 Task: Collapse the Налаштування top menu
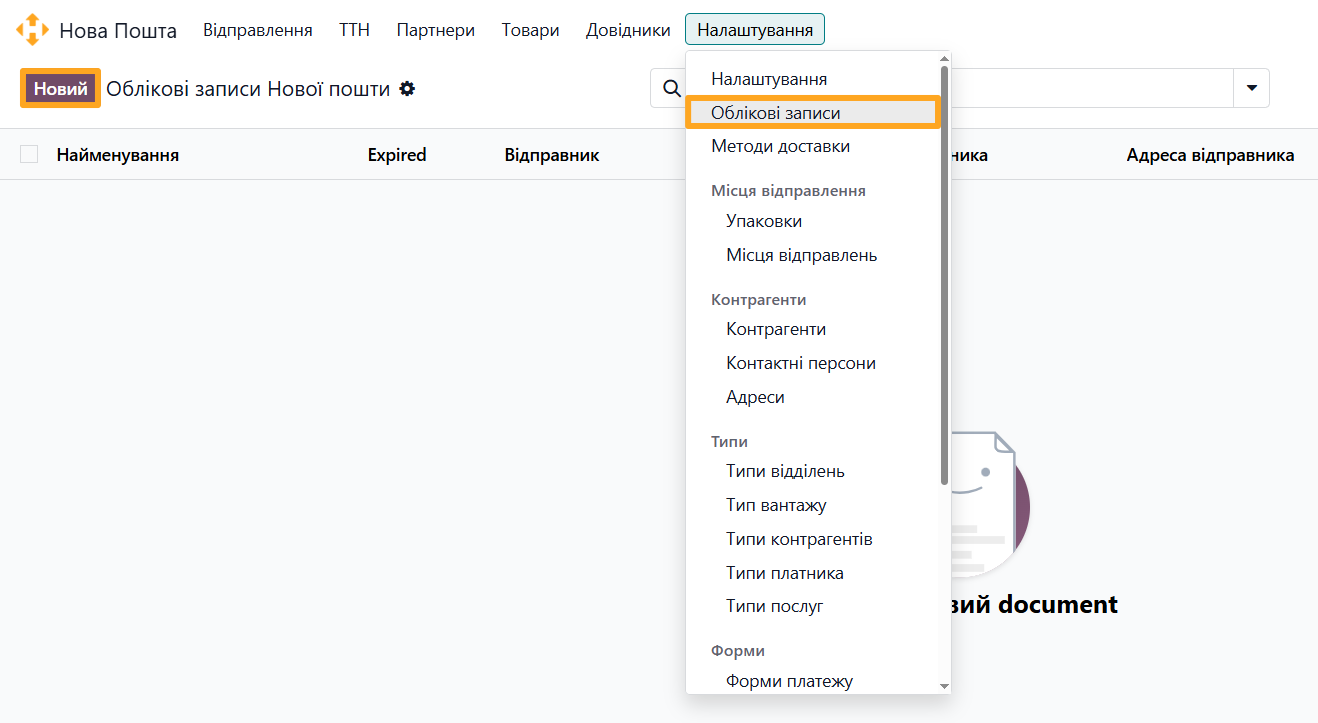pos(755,30)
